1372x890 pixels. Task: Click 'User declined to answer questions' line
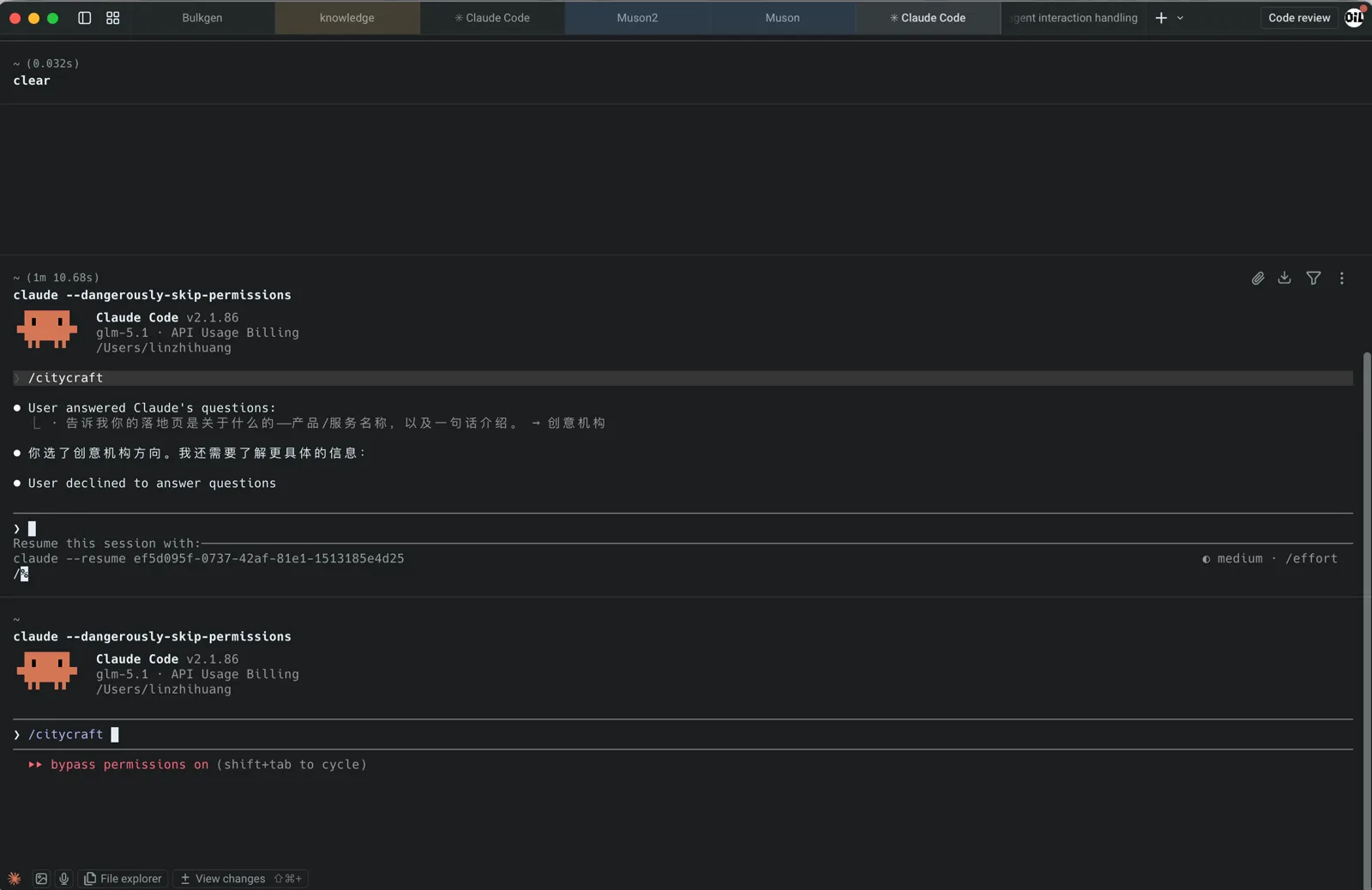(152, 484)
